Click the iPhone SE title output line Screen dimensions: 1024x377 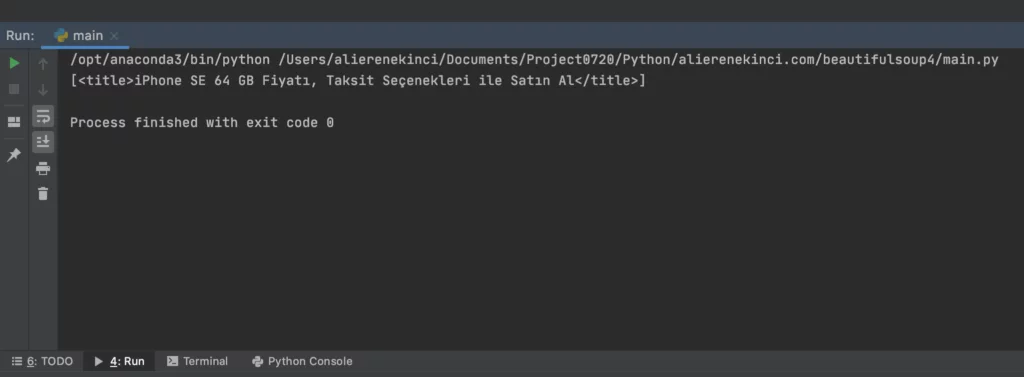pyautogui.click(x=358, y=82)
